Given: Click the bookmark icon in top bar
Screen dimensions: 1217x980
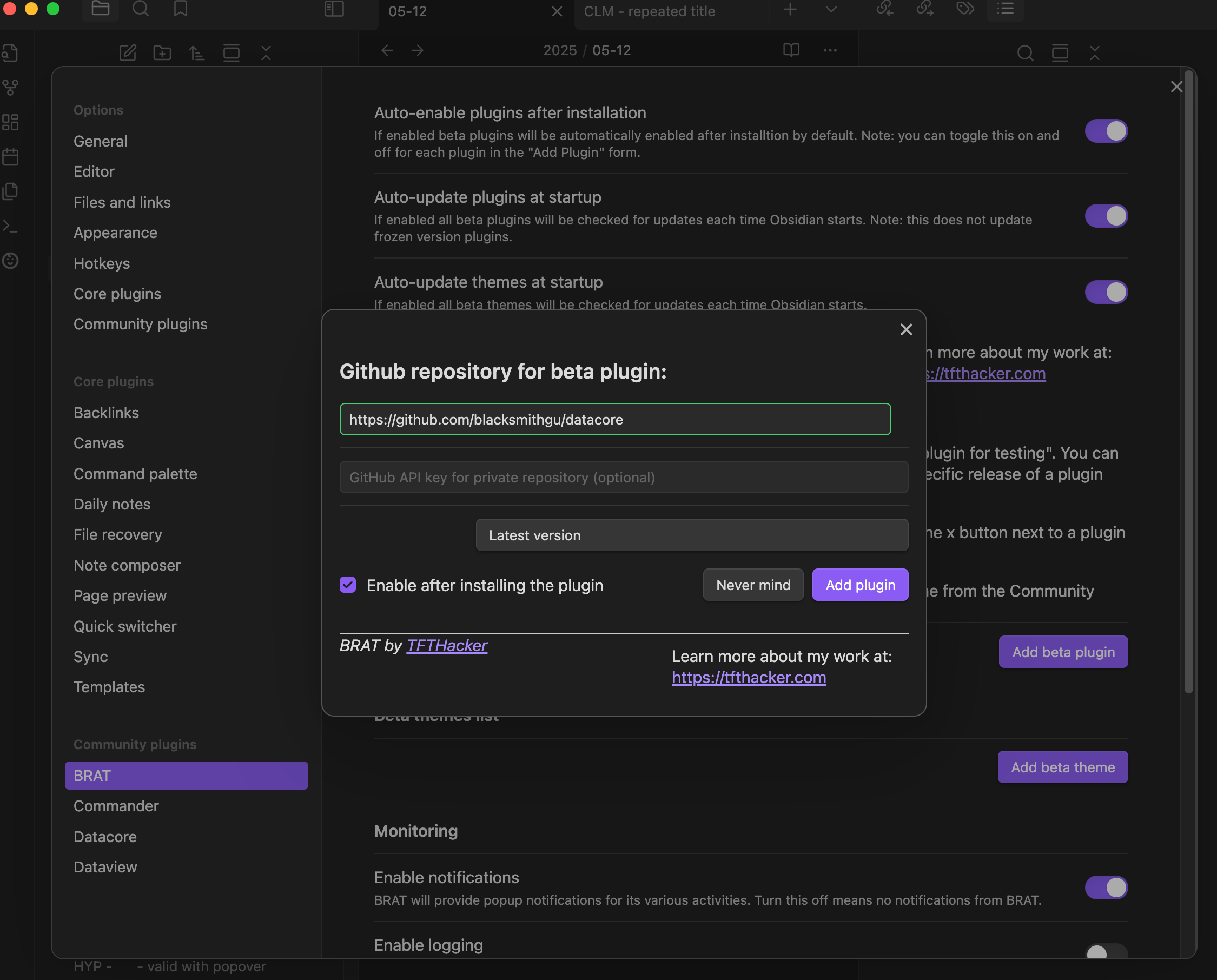Looking at the screenshot, I should pos(181,9).
